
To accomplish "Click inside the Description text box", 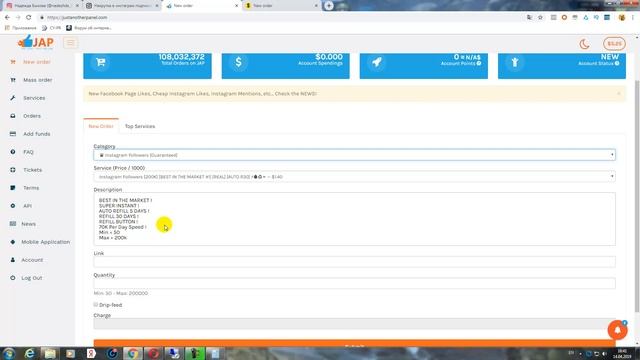I will (x=354, y=219).
